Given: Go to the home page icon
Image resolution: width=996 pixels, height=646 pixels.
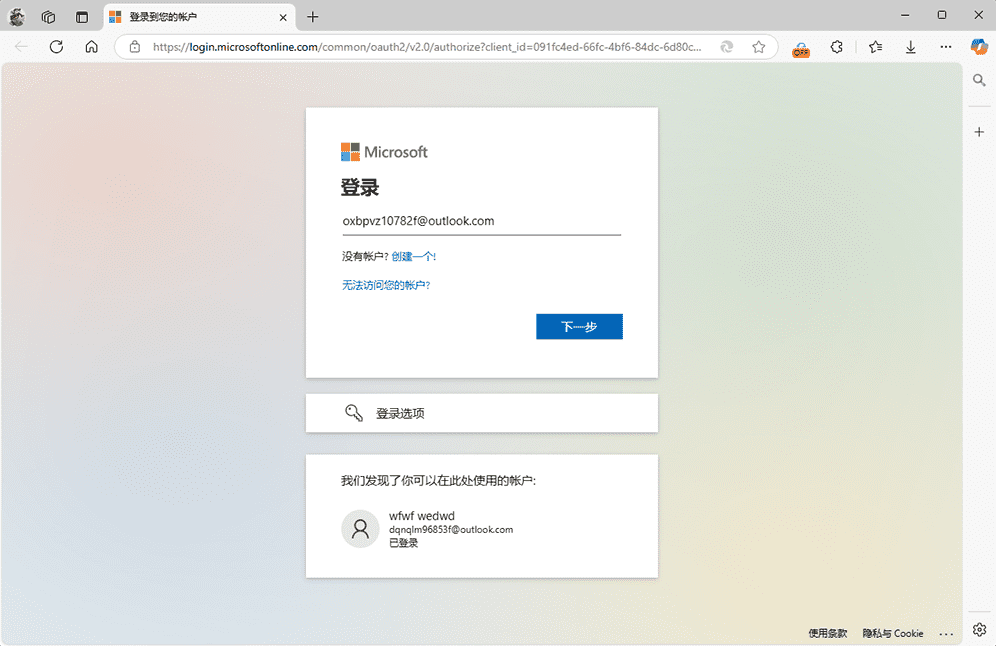Looking at the screenshot, I should pyautogui.click(x=91, y=47).
